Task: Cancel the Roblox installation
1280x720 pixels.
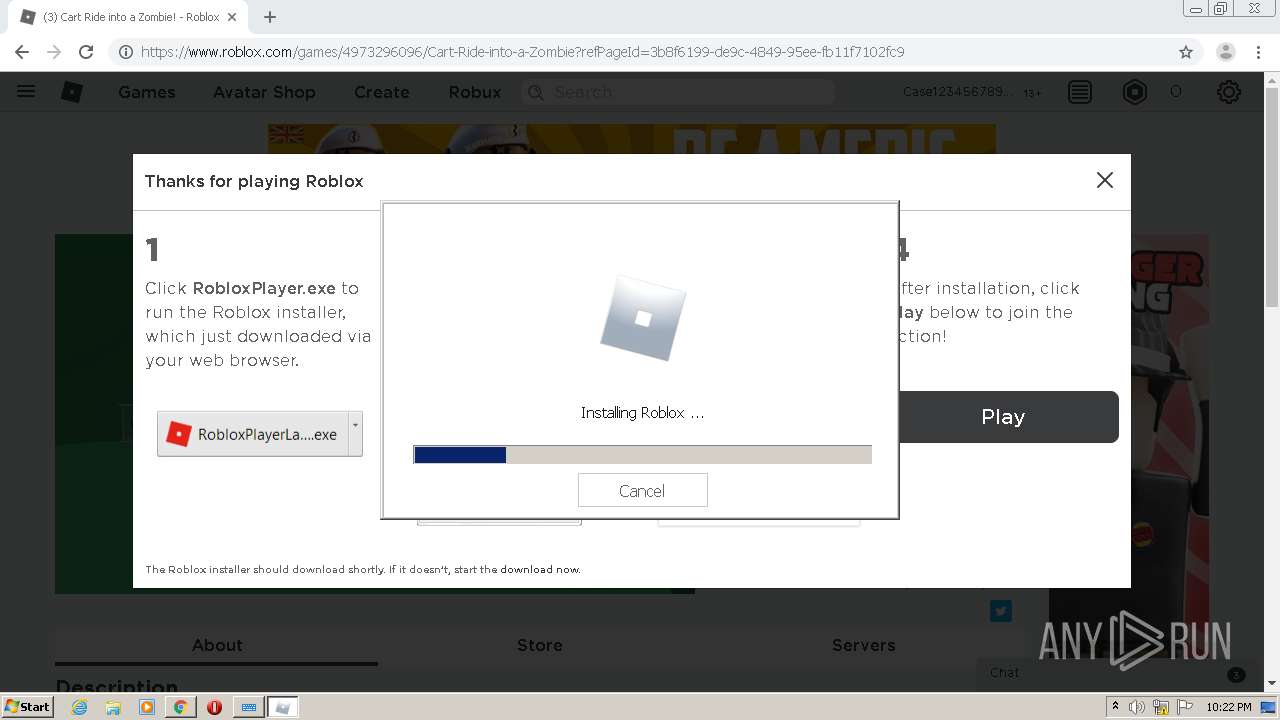Action: (x=642, y=490)
